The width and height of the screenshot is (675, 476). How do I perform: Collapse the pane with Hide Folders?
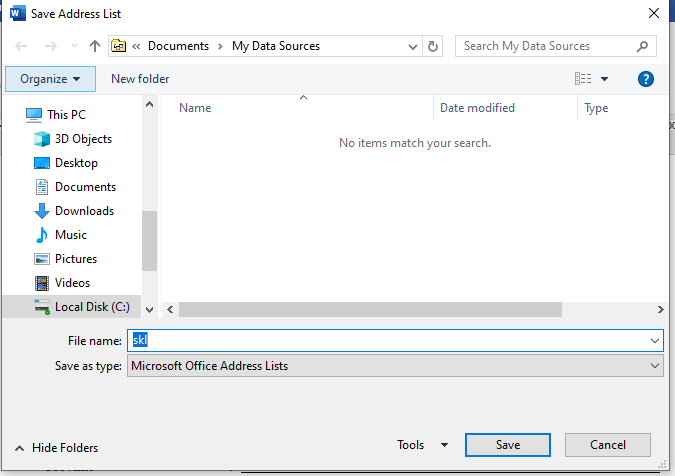[x=57, y=448]
